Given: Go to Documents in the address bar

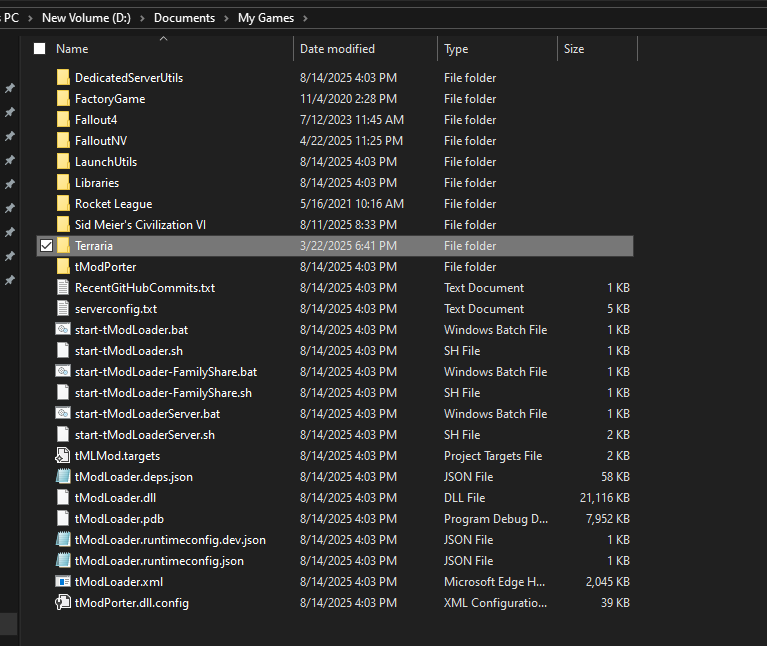Looking at the screenshot, I should [184, 18].
